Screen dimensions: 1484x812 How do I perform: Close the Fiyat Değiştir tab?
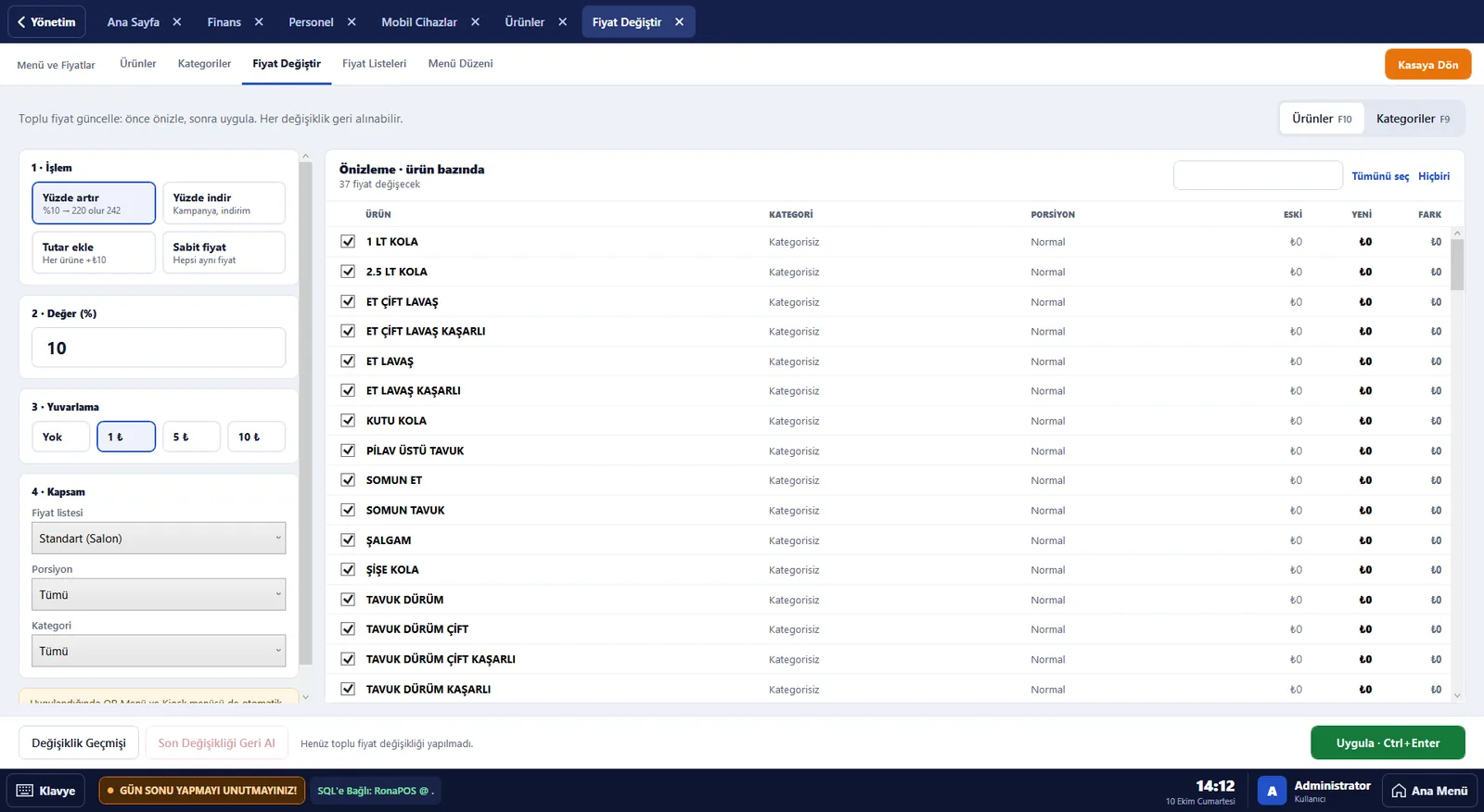[x=679, y=22]
